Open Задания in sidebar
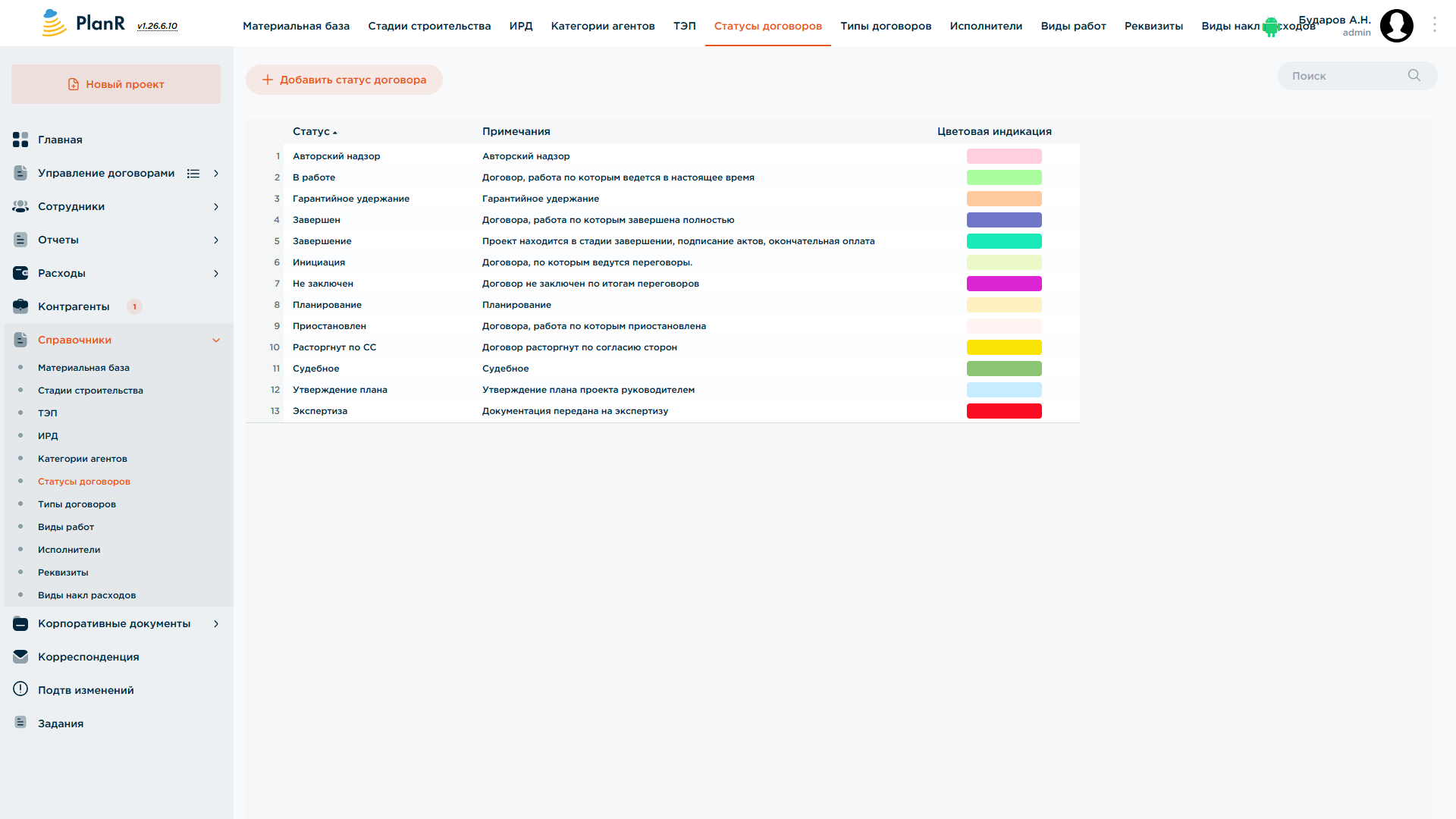The image size is (1456, 819). click(61, 723)
